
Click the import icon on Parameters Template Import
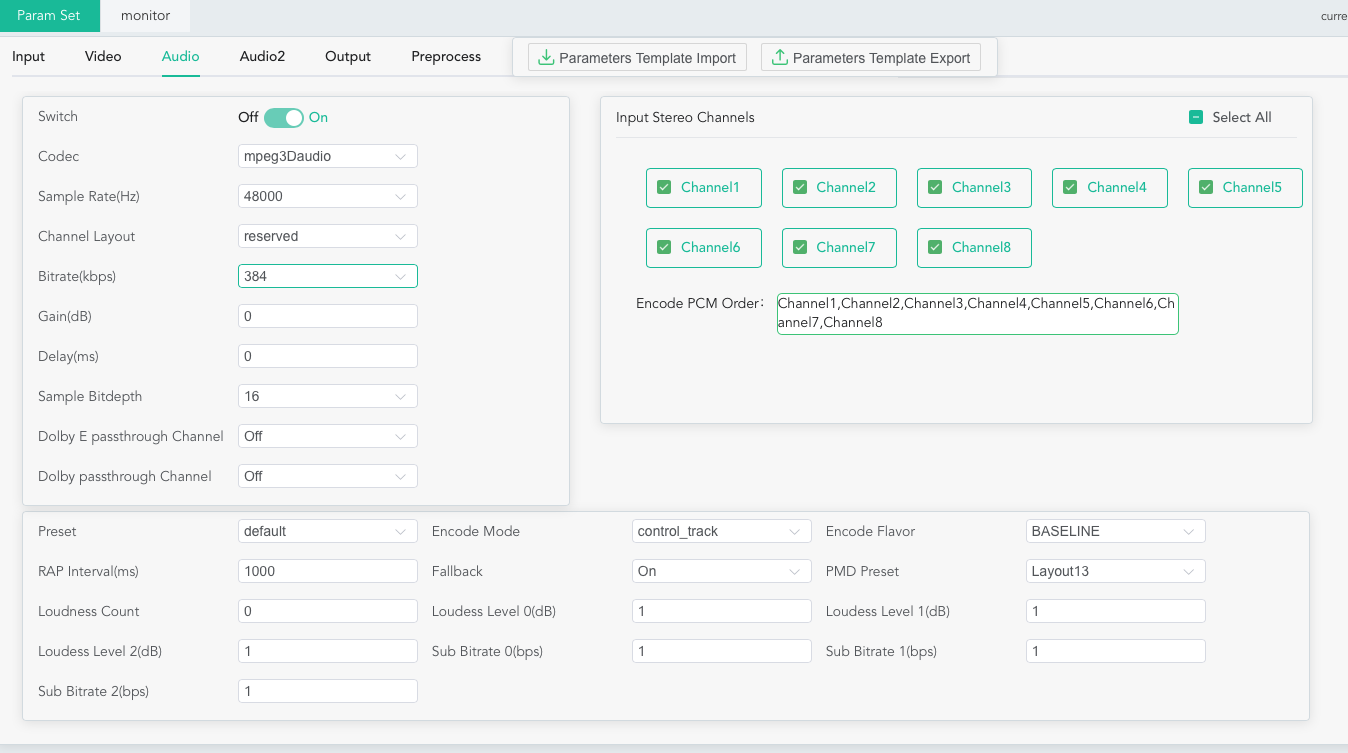point(546,58)
